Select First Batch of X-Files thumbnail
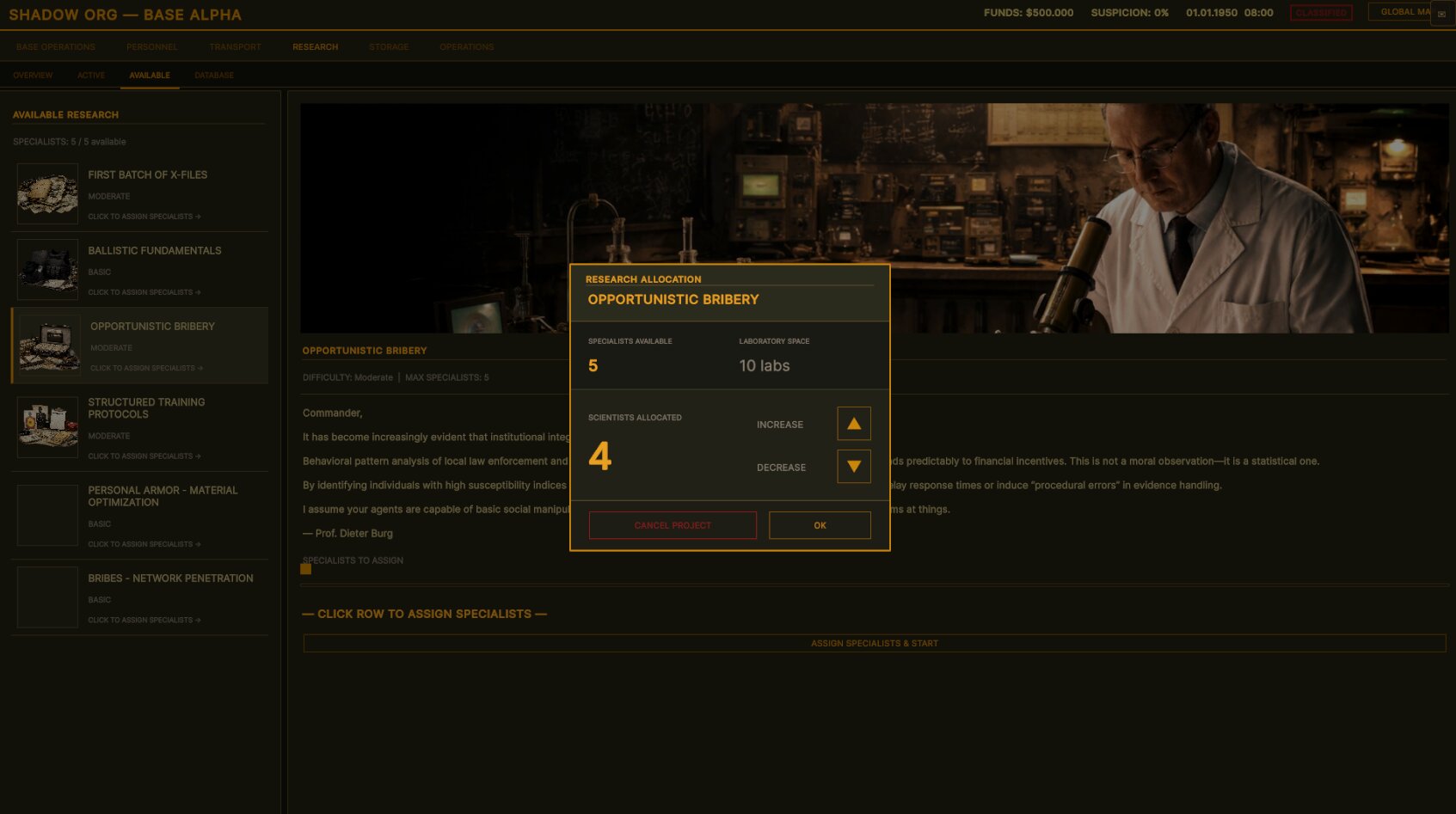This screenshot has height=814, width=1456. click(x=48, y=194)
